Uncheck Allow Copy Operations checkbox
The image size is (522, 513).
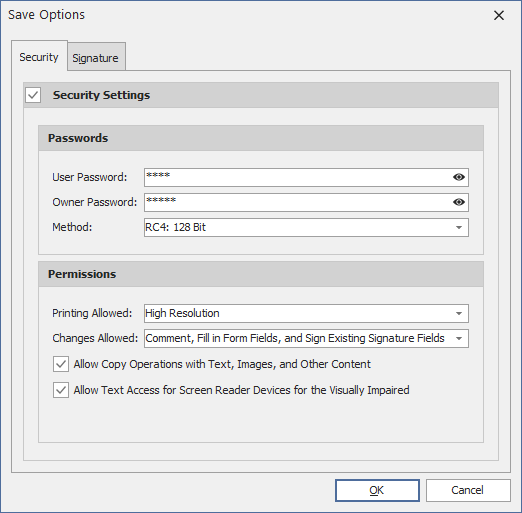click(x=61, y=364)
